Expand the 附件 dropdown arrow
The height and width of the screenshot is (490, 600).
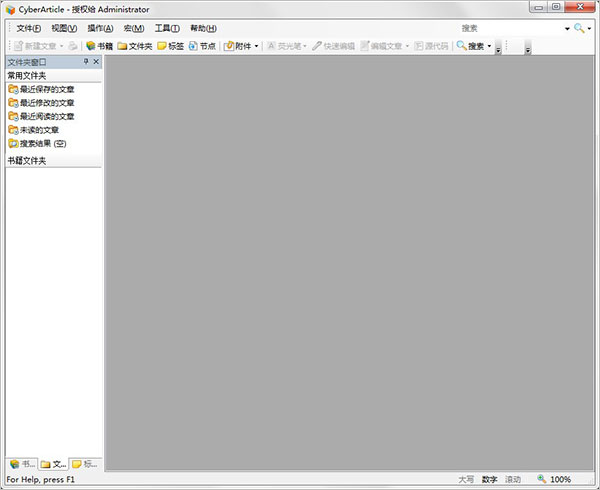tap(256, 46)
